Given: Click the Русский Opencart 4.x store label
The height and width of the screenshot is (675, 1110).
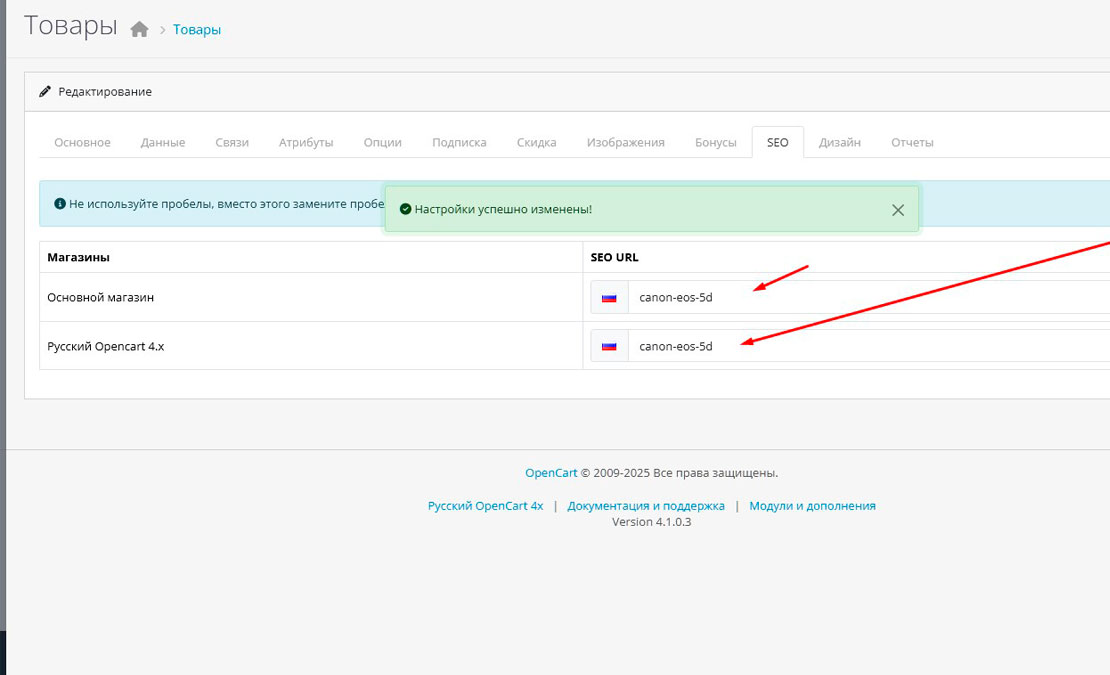Looking at the screenshot, I should 105,346.
